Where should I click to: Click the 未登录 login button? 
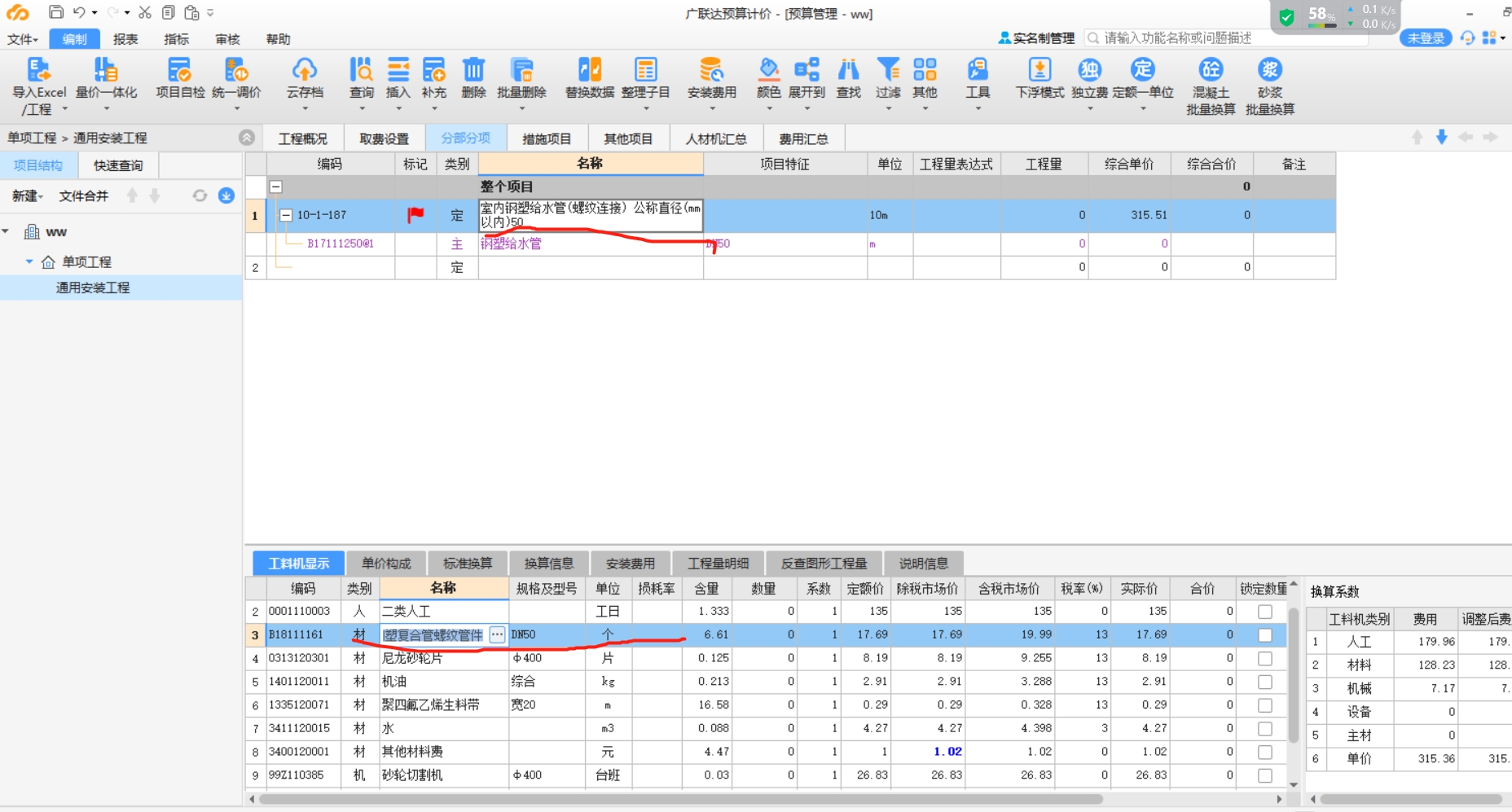pyautogui.click(x=1426, y=38)
